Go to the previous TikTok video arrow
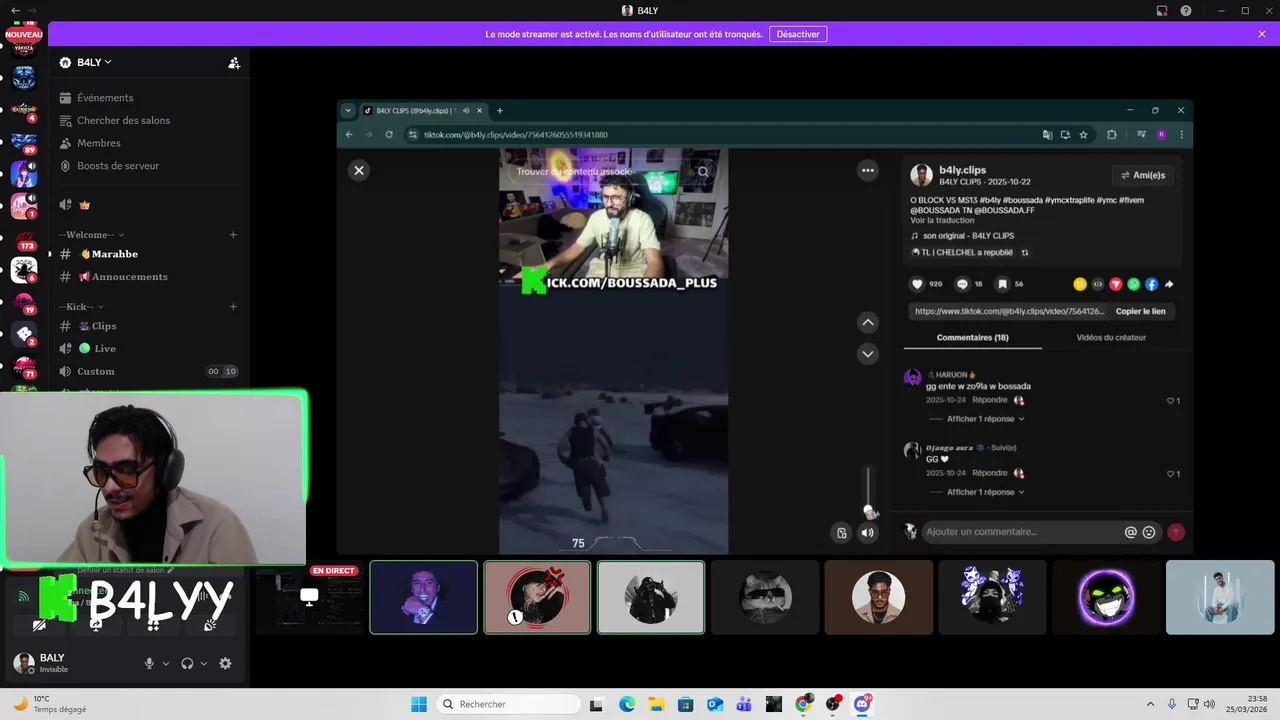The image size is (1280, 720). pyautogui.click(x=868, y=322)
